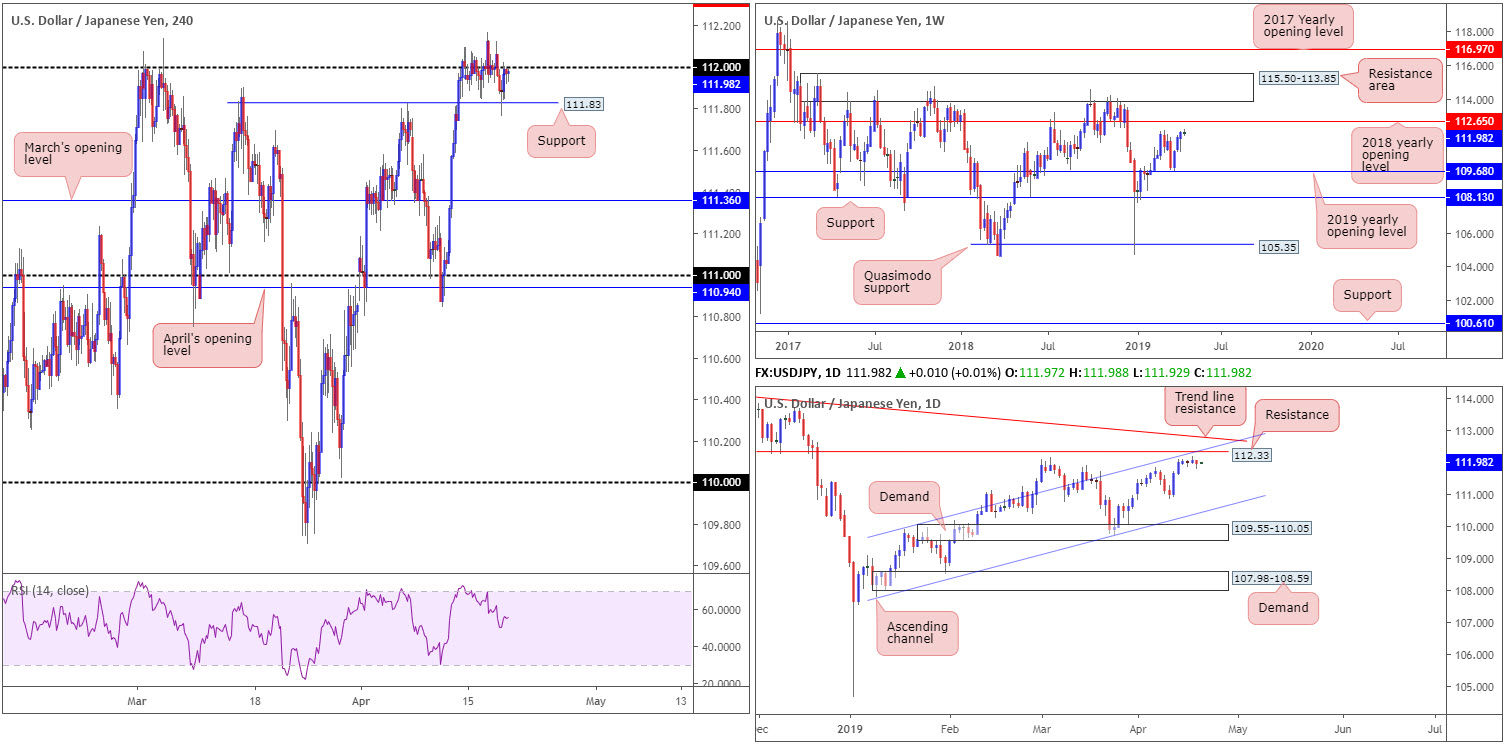The height and width of the screenshot is (746, 1506).
Task: Click the '2018 yearly opening level' callout
Action: 1397,155
